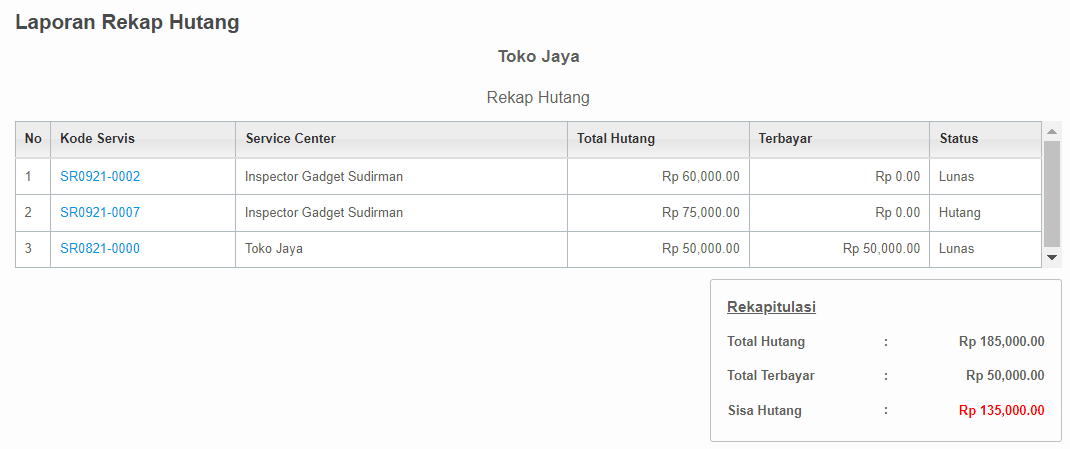Click the Kode Servis column header
Image resolution: width=1070 pixels, height=449 pixels.
143,139
